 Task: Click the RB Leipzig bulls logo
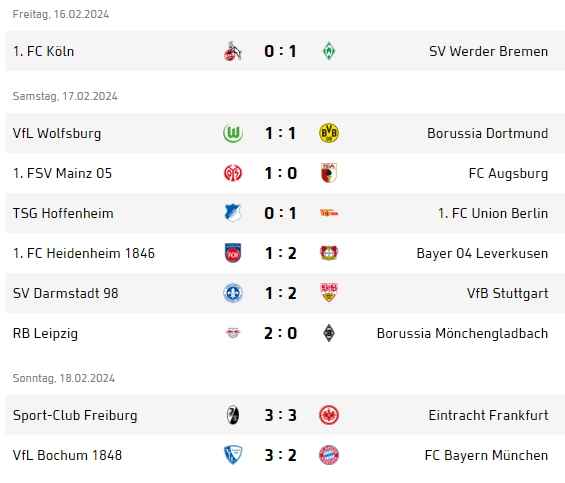233,333
